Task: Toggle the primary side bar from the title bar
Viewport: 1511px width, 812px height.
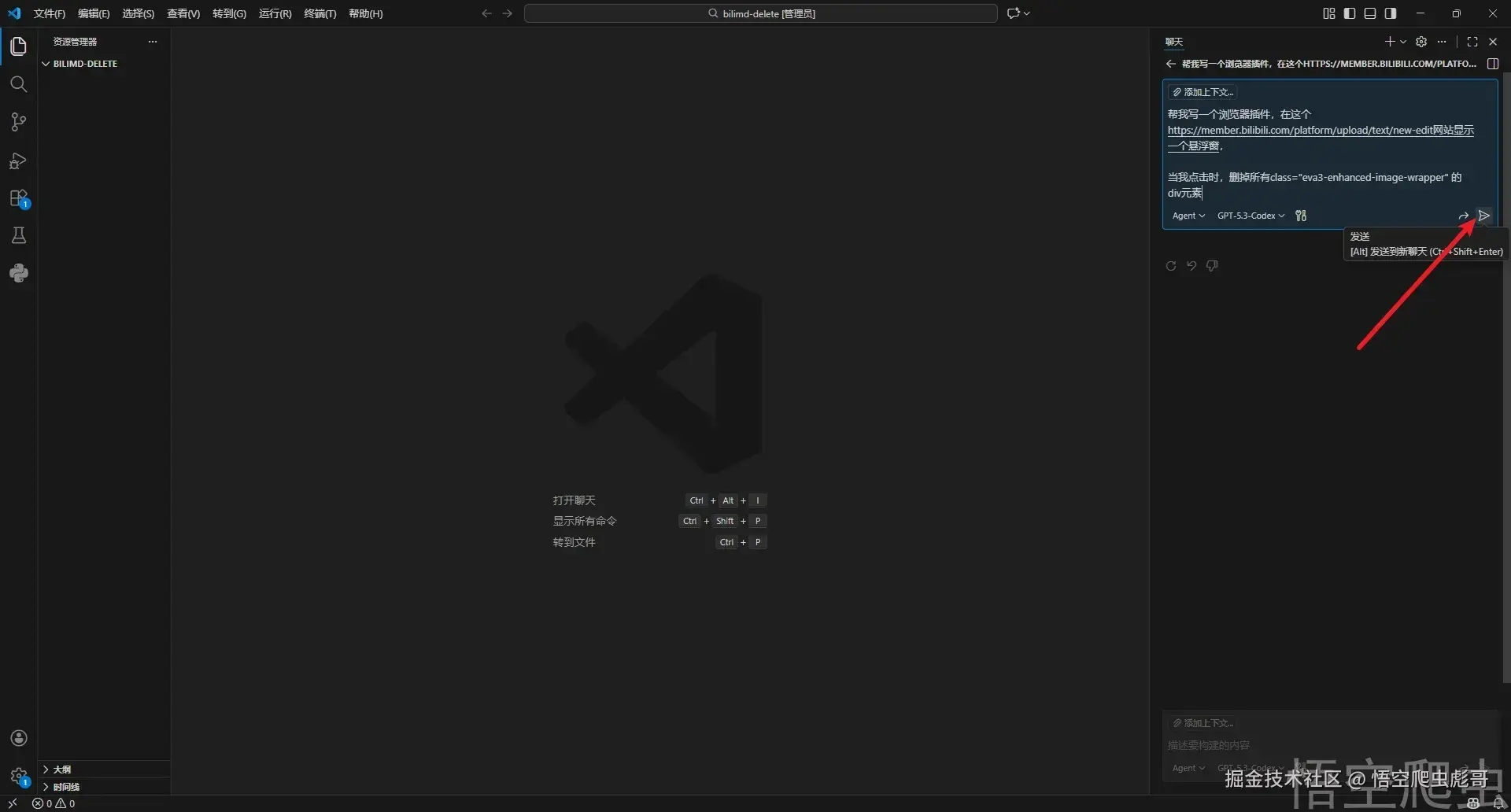Action: click(x=1350, y=13)
